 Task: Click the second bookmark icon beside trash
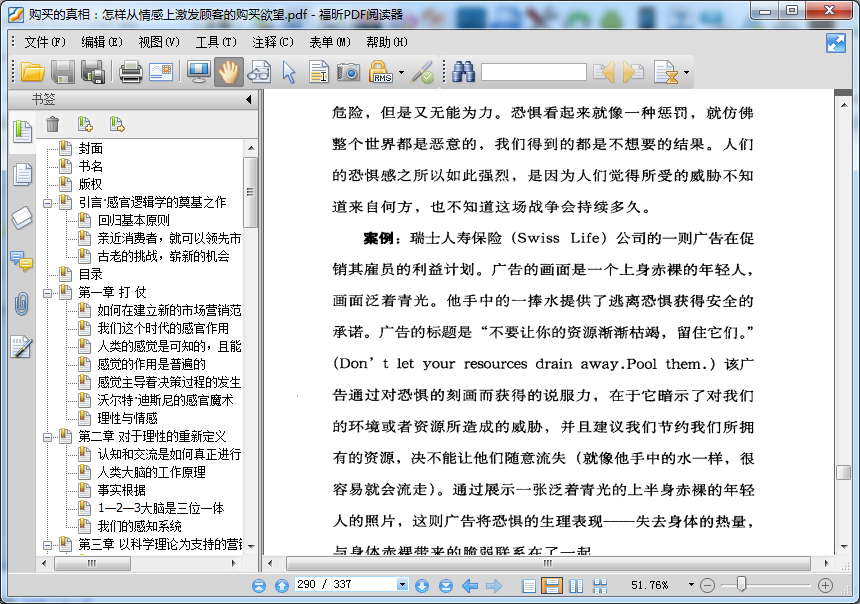coord(117,124)
